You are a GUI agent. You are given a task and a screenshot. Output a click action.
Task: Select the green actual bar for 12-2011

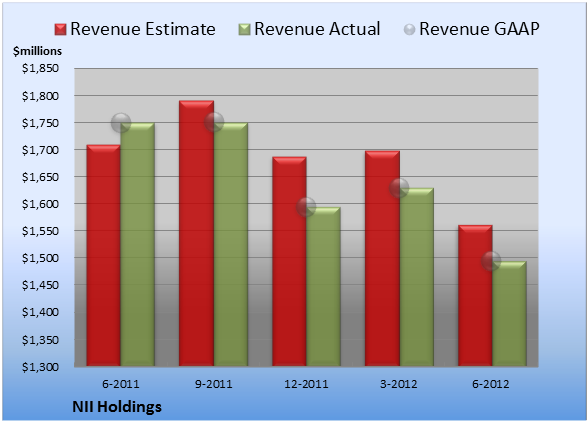[x=323, y=287]
